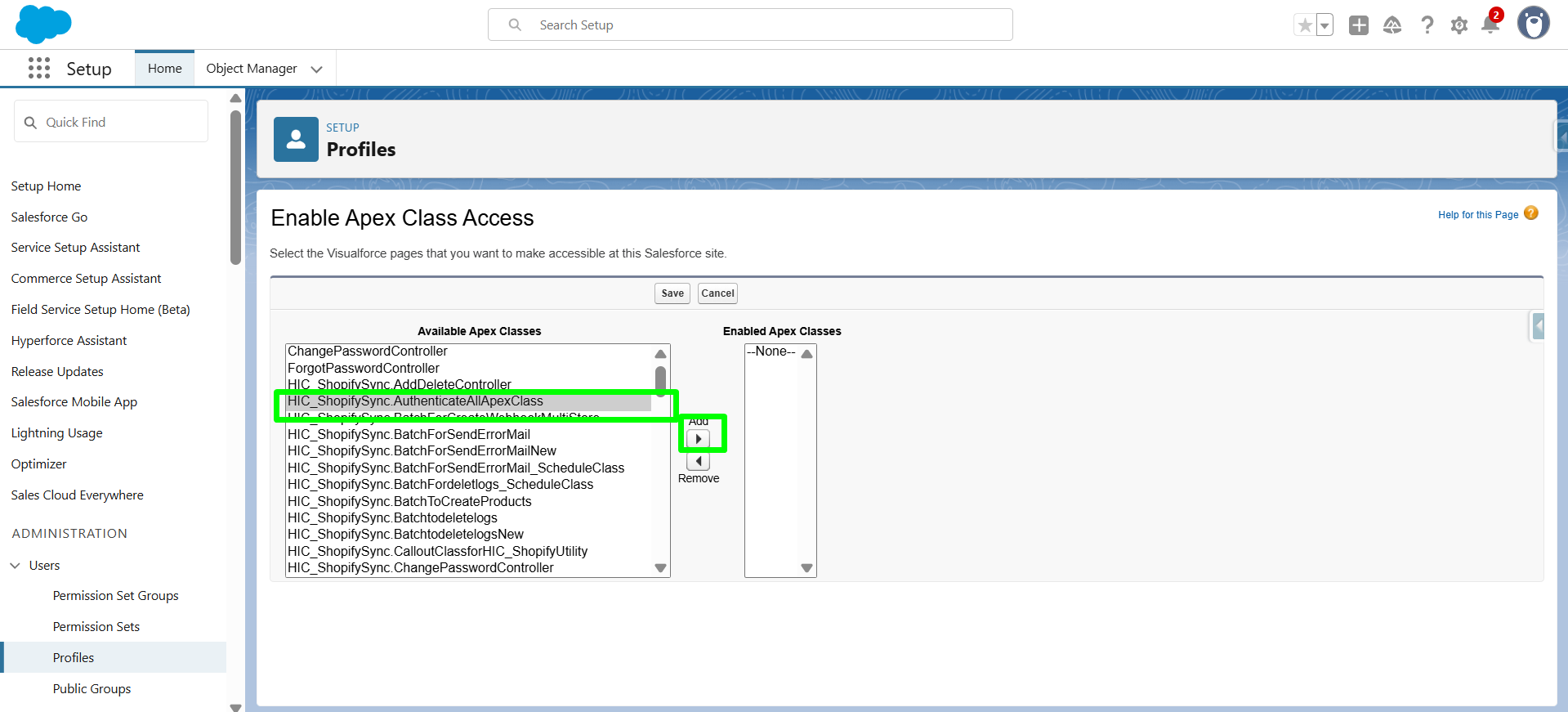Image resolution: width=1568 pixels, height=712 pixels.
Task: Open the notifications bell
Action: tap(1490, 25)
